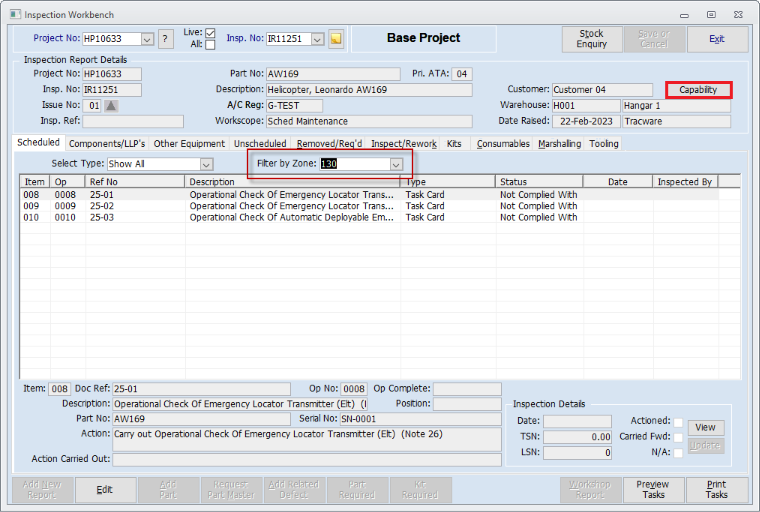
Task: Expand the Select Type dropdown
Action: (x=205, y=163)
